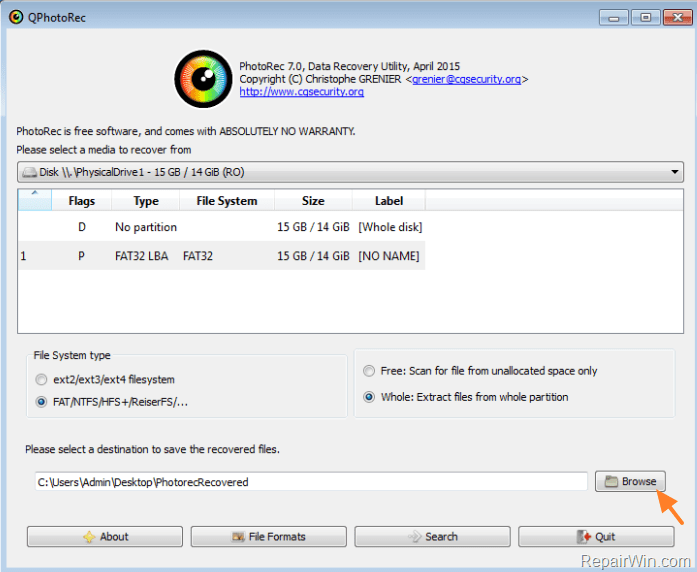Sort partitions by Type column
697x572 pixels.
point(146,201)
